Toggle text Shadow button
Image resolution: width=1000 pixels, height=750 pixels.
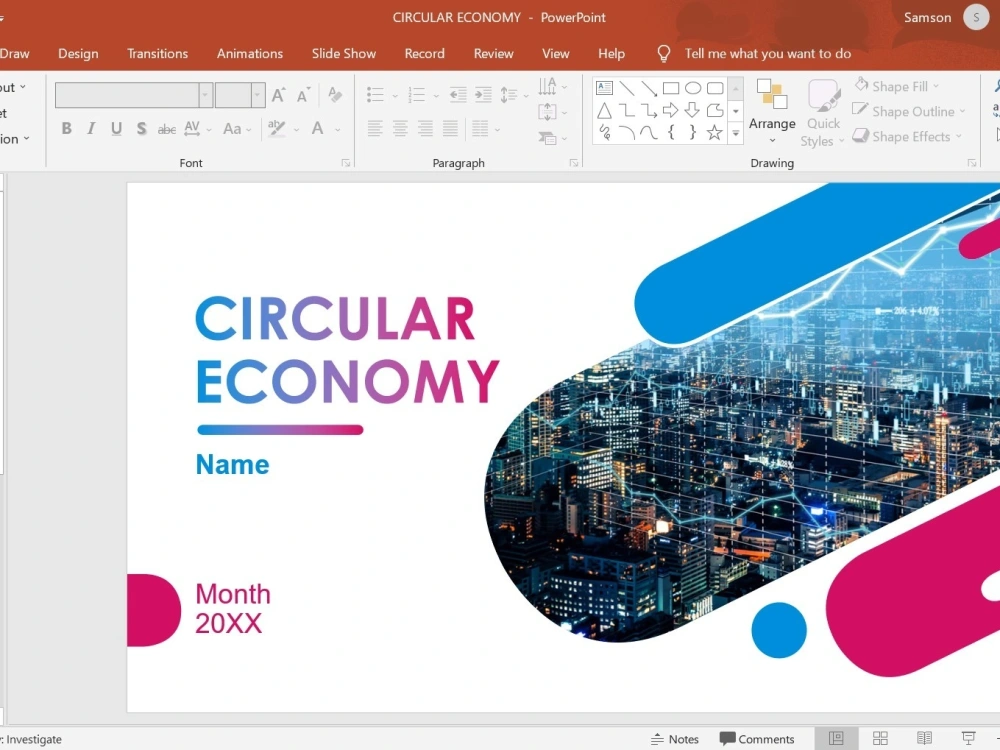(x=141, y=128)
